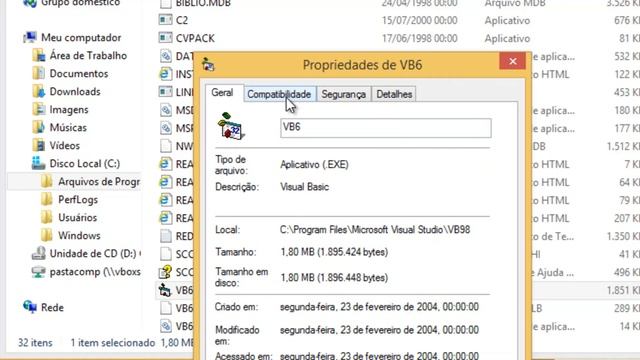
Task: Open PerfLogs folder in tree
Action: pyautogui.click(x=78, y=200)
